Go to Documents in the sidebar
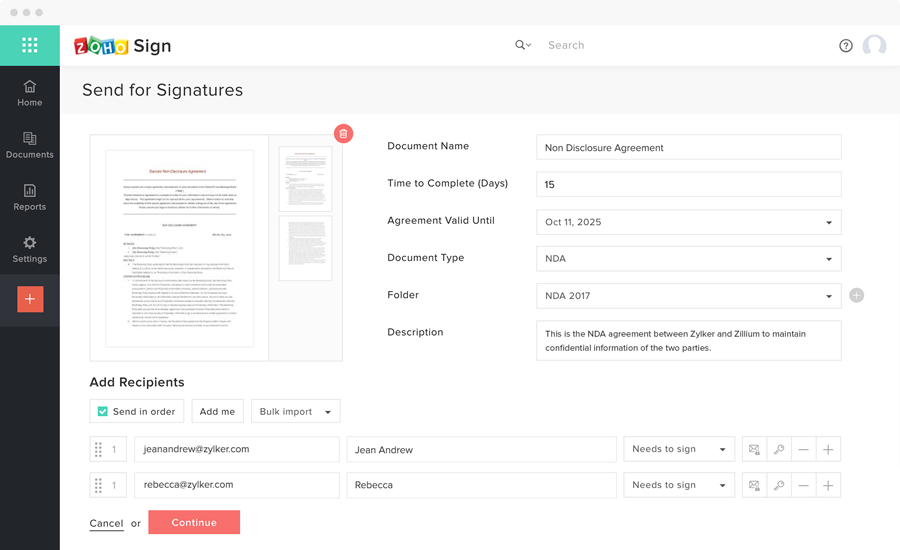 click(x=30, y=145)
